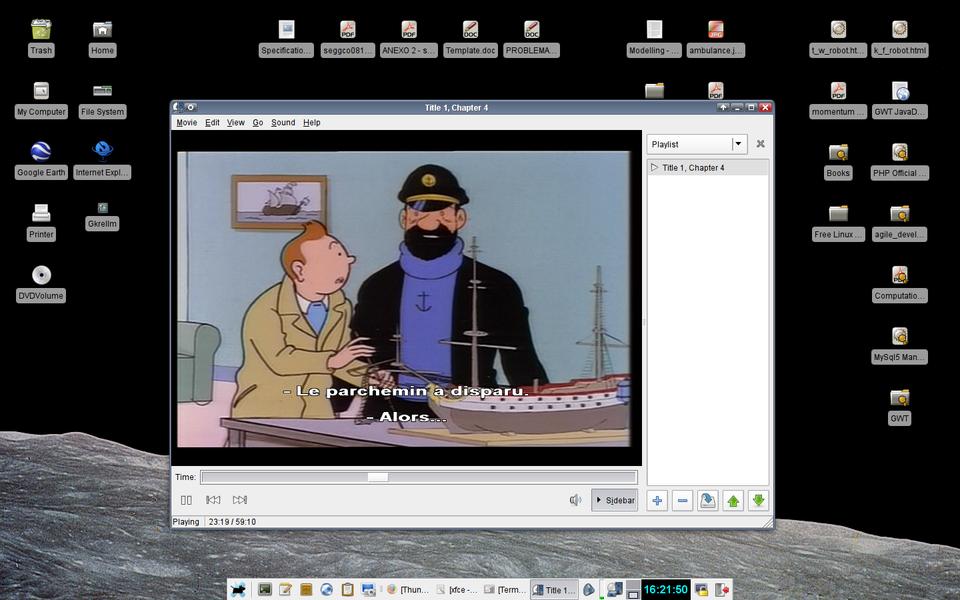Screen dimensions: 960x600
Task: Select the PHP Official... icon
Action: 899,161
